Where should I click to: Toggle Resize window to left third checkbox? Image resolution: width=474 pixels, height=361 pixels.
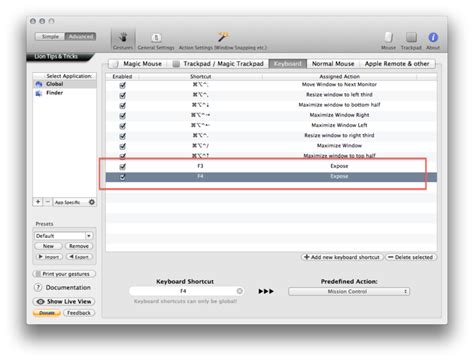coord(123,95)
